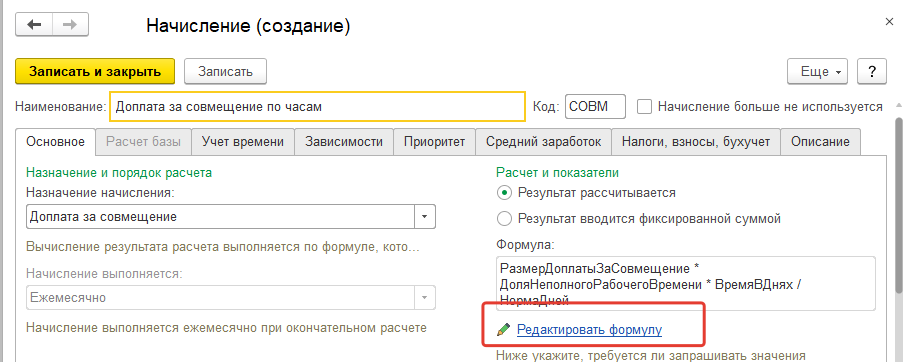906x362 pixels.
Task: Choose 'Результат вводится фиксированной суммой' option
Action: pyautogui.click(x=504, y=219)
